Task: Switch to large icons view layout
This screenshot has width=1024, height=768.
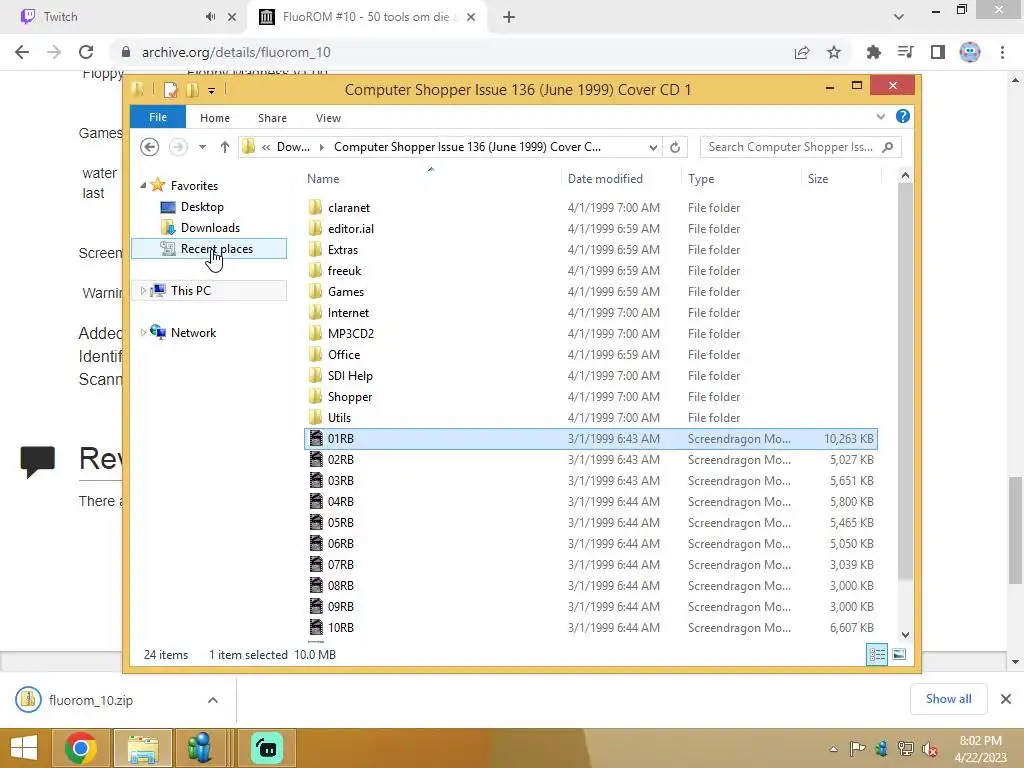Action: click(x=899, y=654)
